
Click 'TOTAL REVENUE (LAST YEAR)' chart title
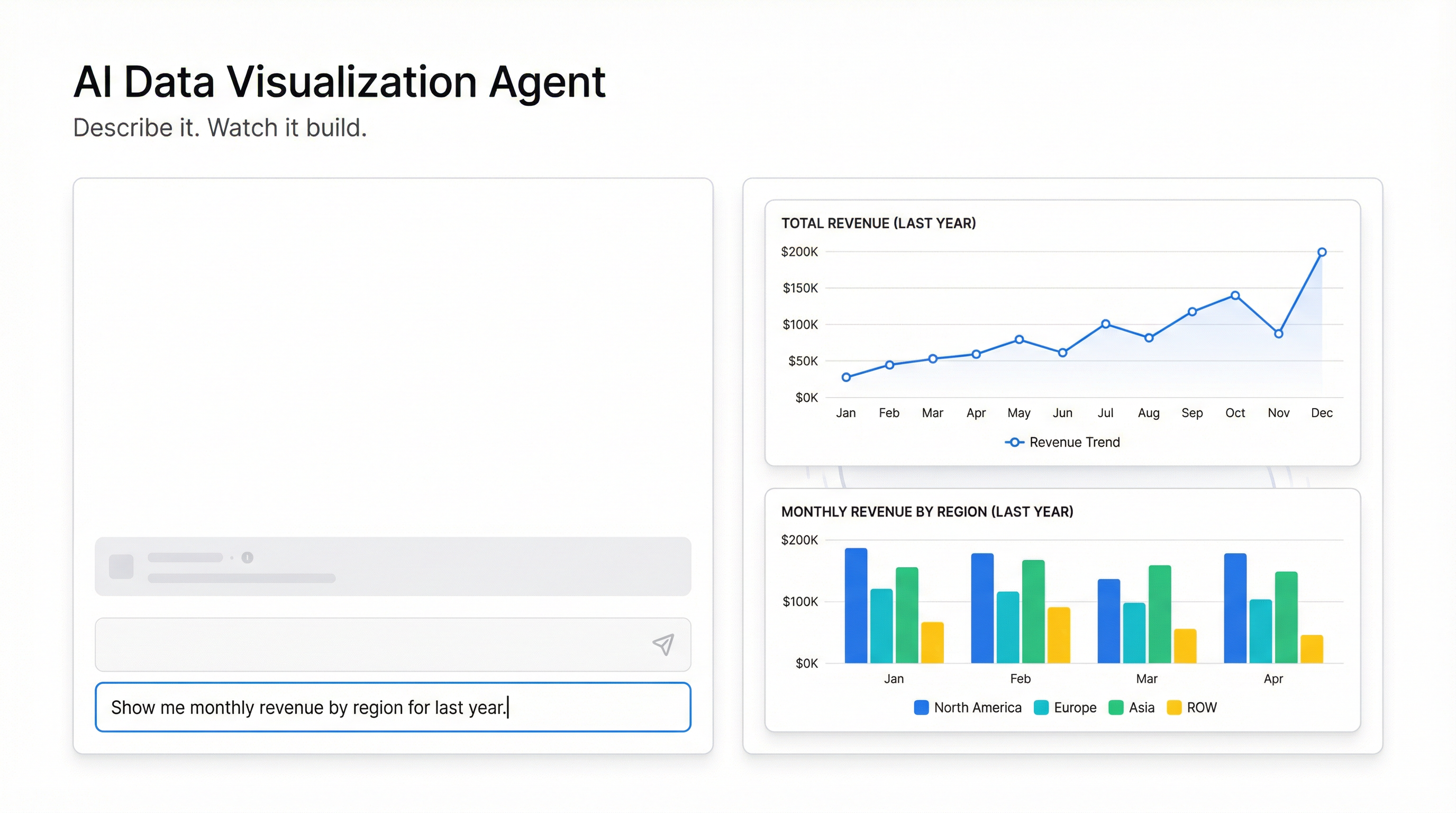tap(879, 223)
